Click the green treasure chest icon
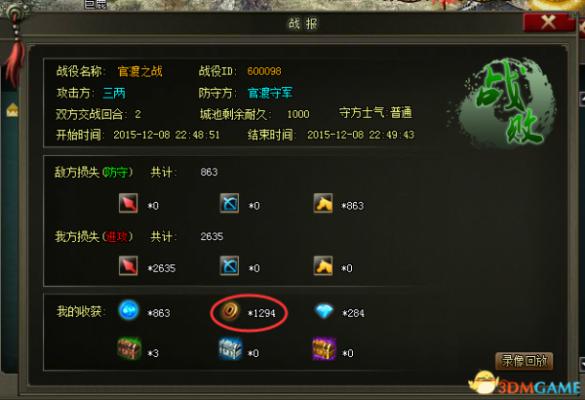 [x=129, y=349]
